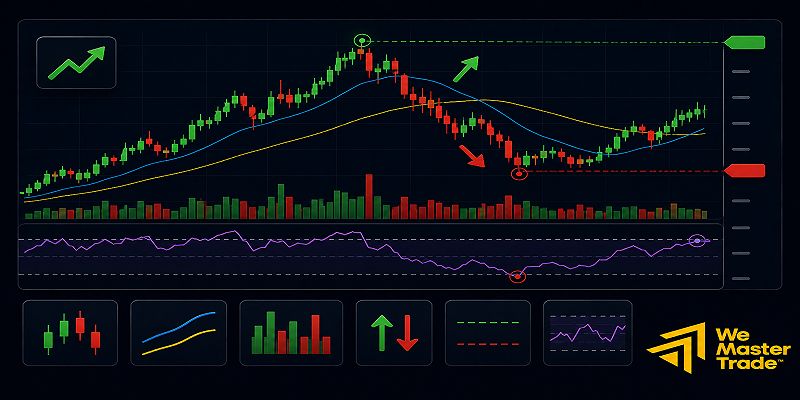Open the volume bars icon tile
Image resolution: width=800 pixels, height=400 pixels.
(291, 333)
